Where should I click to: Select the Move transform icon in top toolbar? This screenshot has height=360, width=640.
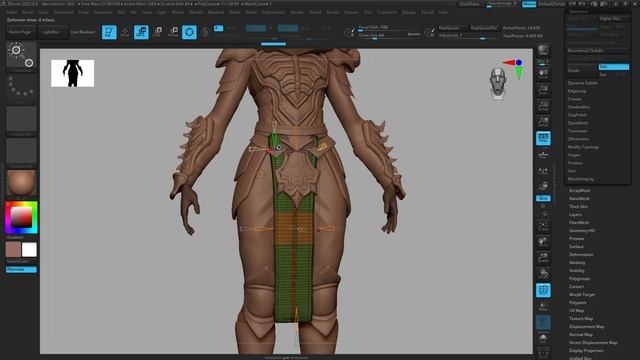click(x=141, y=32)
